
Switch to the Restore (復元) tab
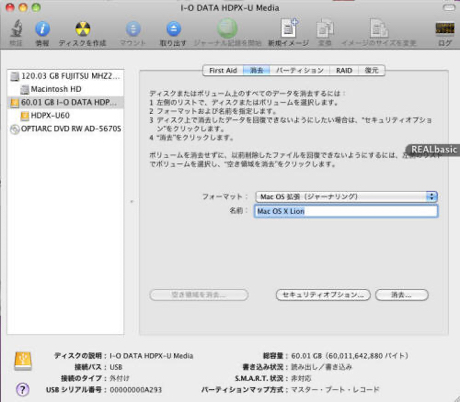pos(371,70)
